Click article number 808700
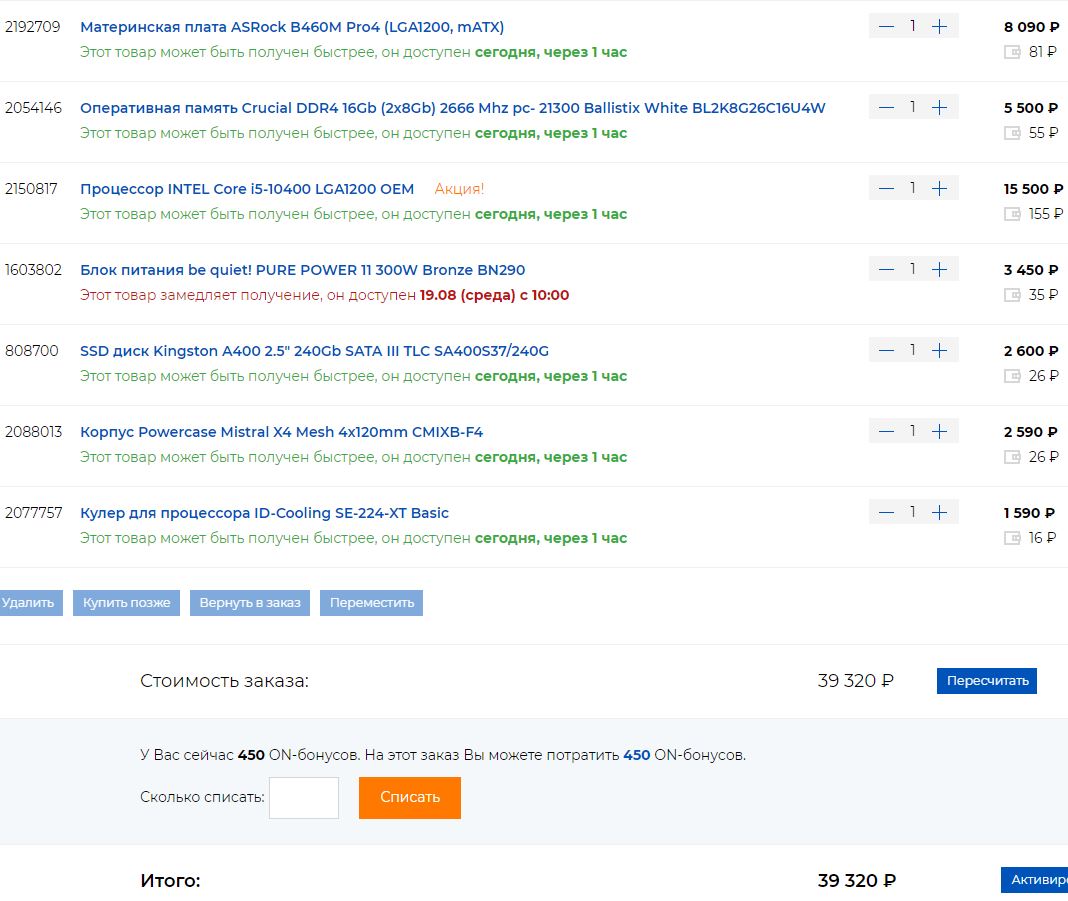This screenshot has height=901, width=1068. click(x=32, y=351)
